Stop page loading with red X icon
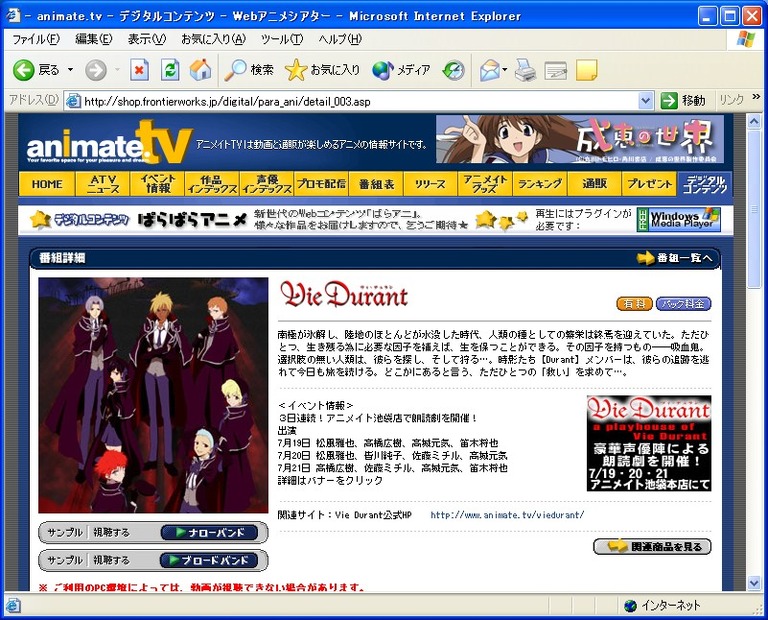 pos(140,70)
